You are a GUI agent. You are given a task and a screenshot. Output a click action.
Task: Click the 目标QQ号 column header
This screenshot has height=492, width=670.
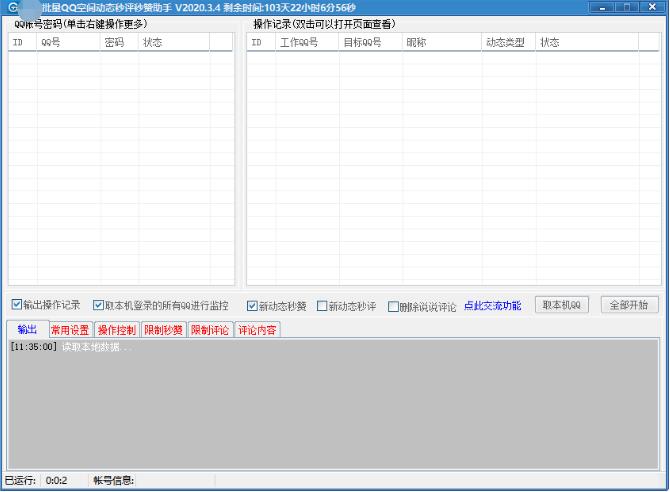[370, 42]
